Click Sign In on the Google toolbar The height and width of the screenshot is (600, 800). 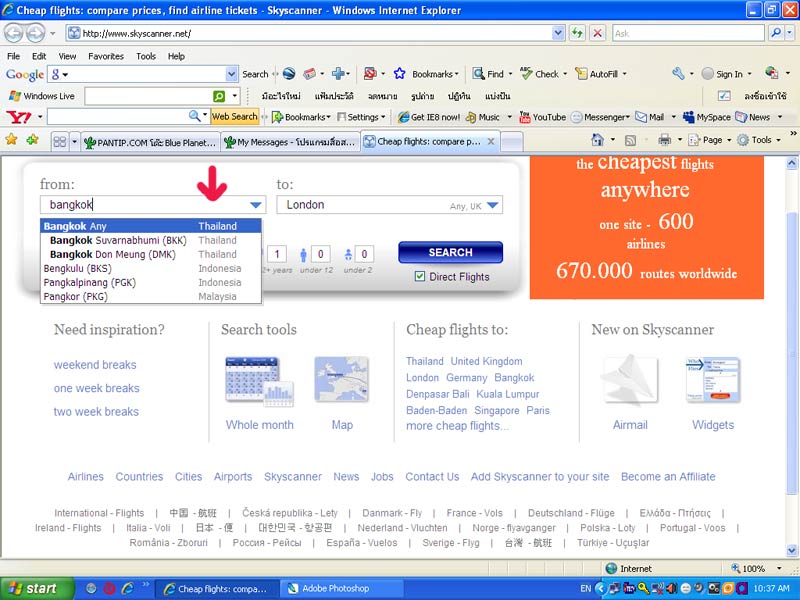click(727, 74)
